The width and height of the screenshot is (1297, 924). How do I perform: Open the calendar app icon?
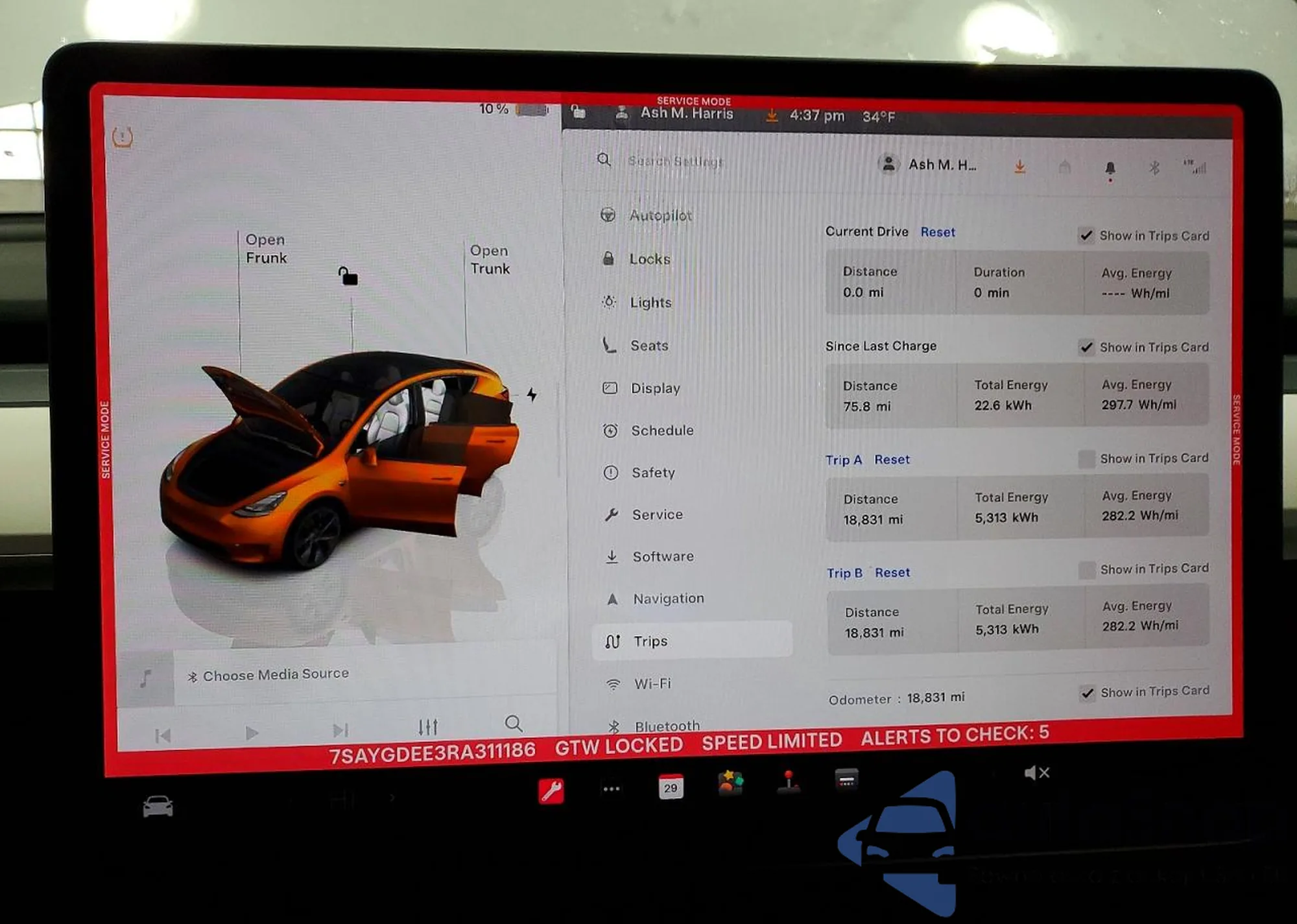pos(671,787)
